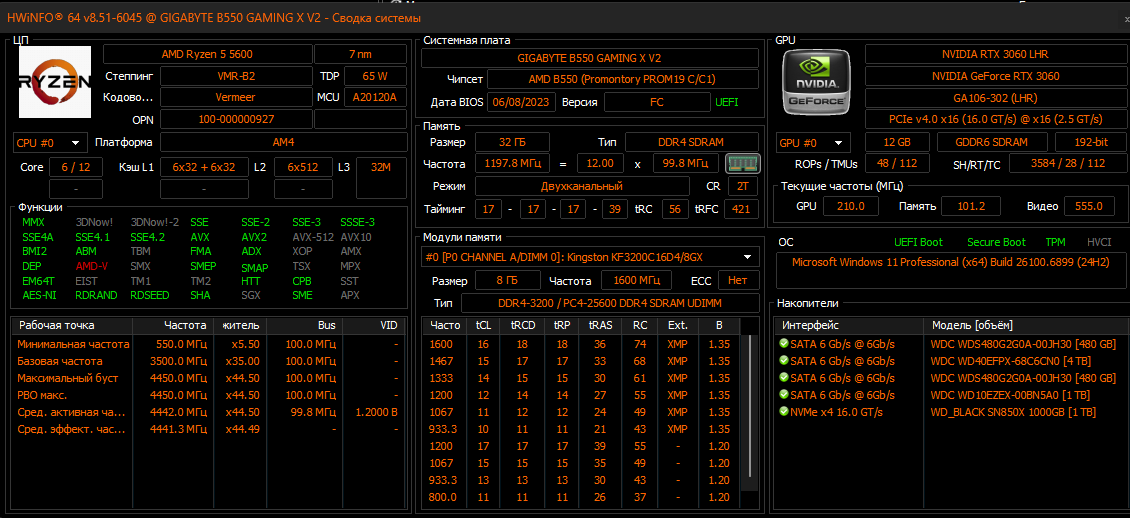1130x518 pixels.
Task: Click the AMD-V feature flag
Action: 92,266
